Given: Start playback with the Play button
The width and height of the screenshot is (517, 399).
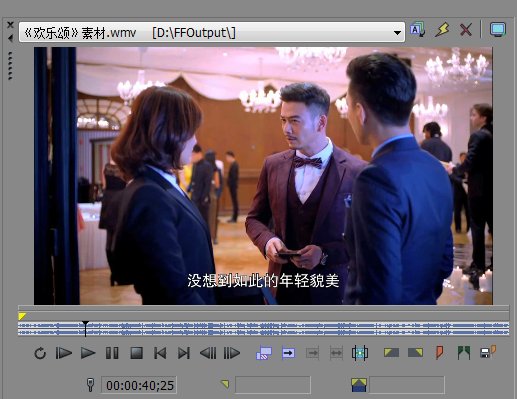Looking at the screenshot, I should point(88,353).
